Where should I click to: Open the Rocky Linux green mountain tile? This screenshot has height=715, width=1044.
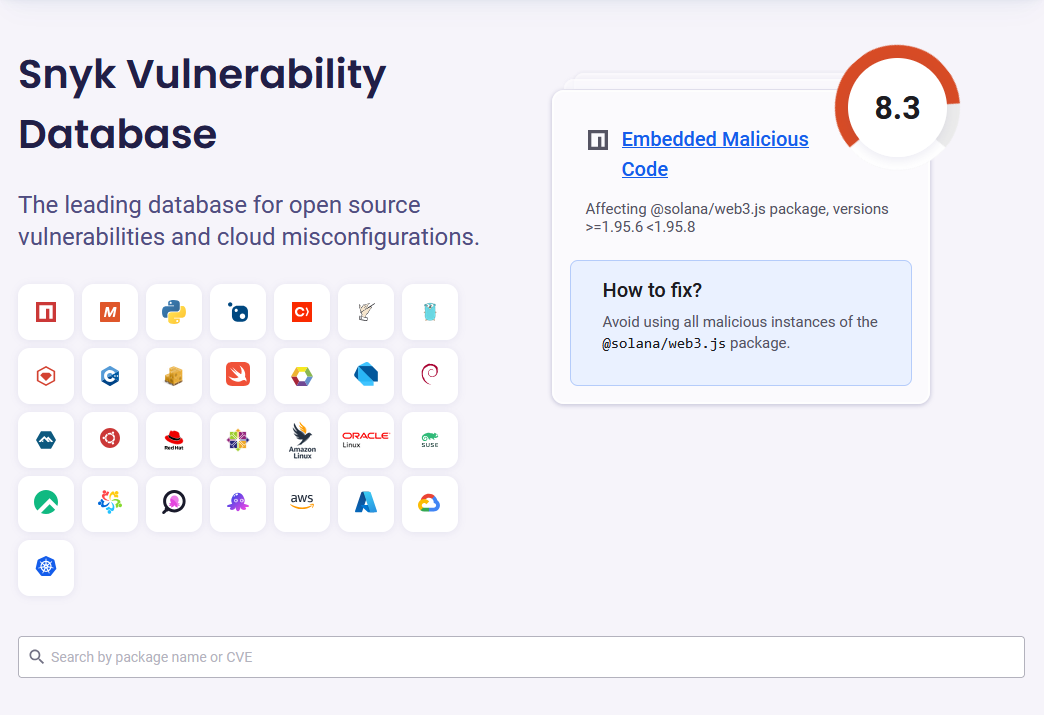[46, 503]
